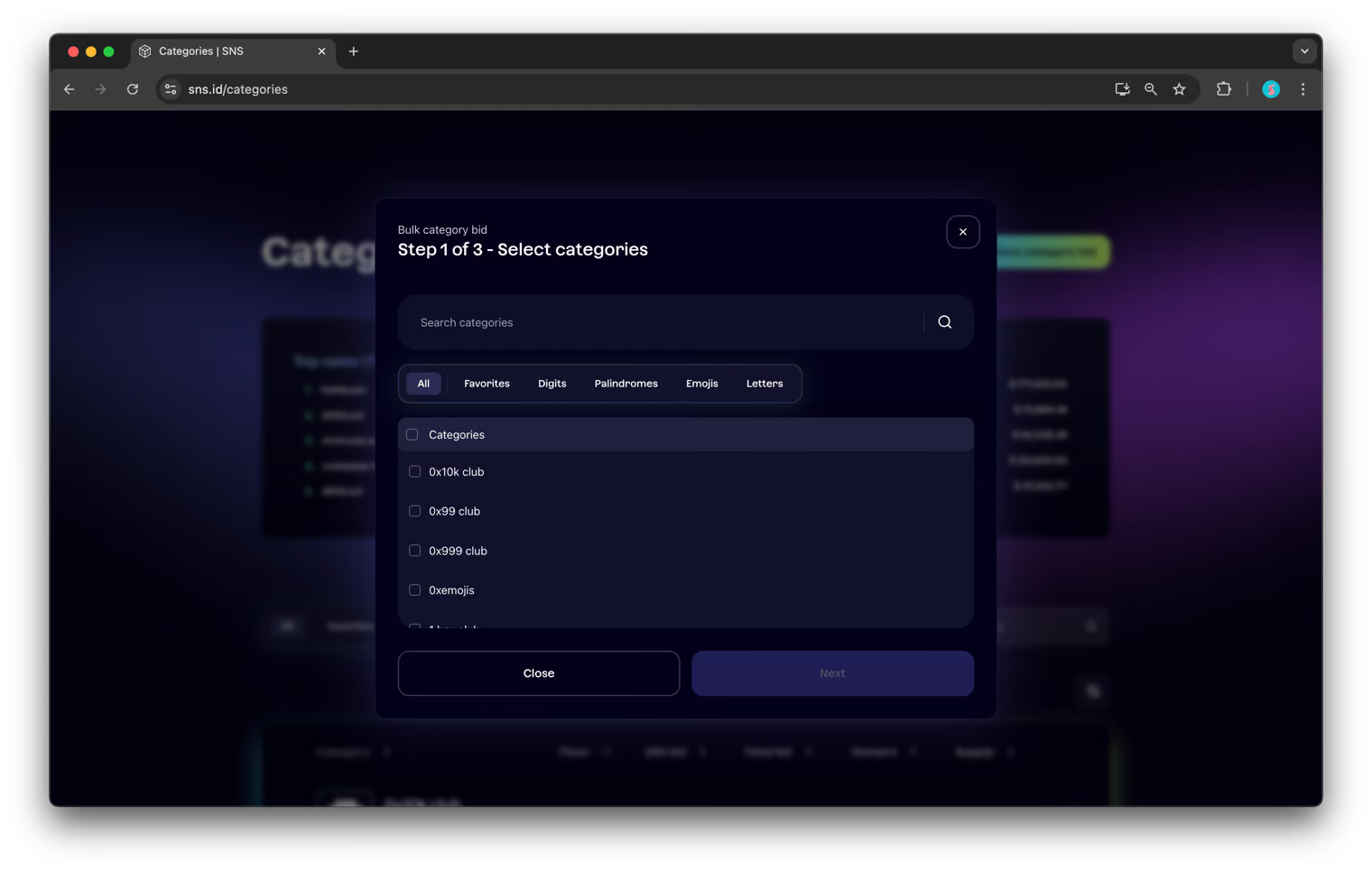The image size is (1372, 872).
Task: Click the zoom magnifier icon in address bar
Action: (x=1150, y=89)
